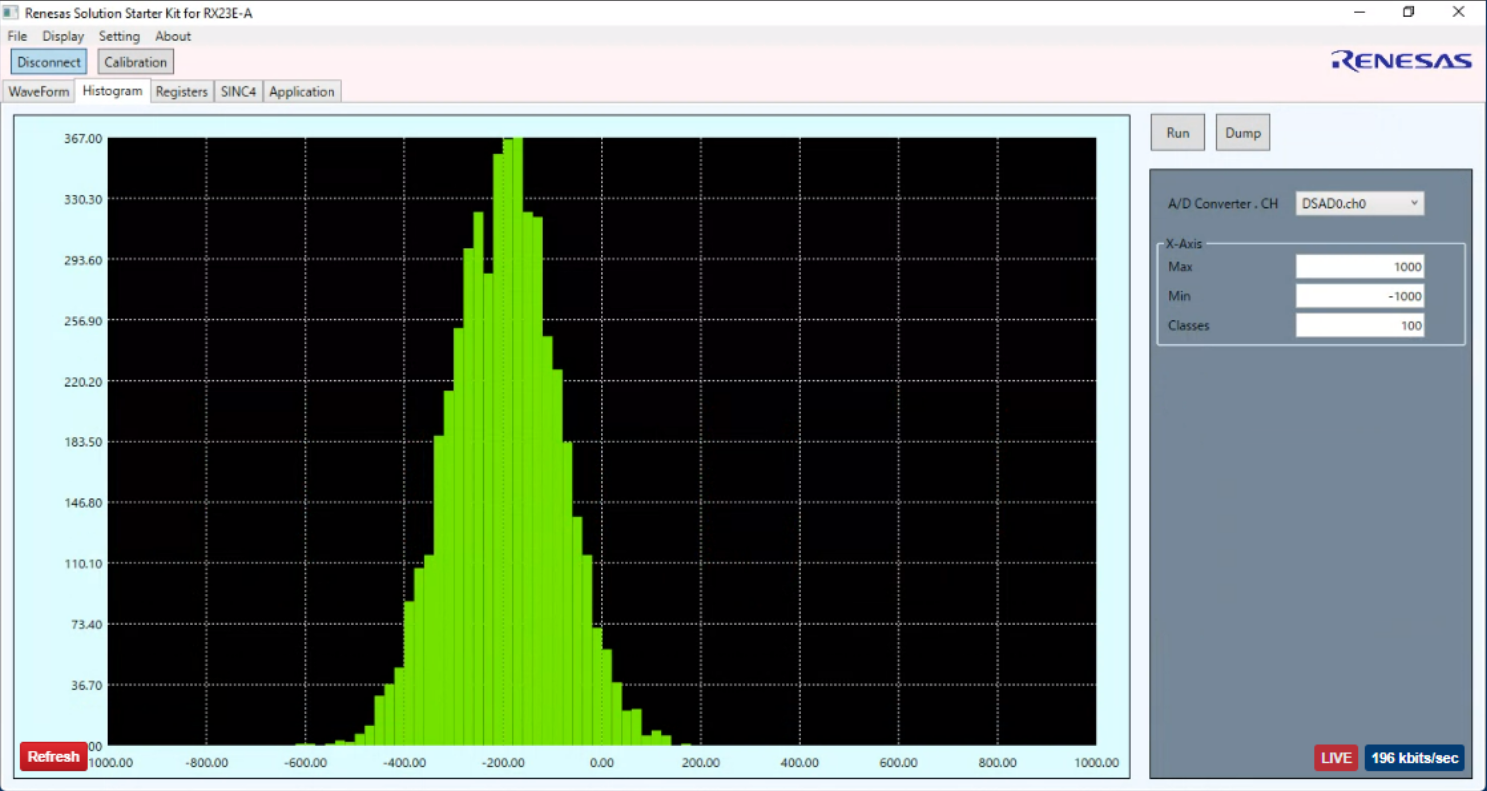The image size is (1487, 791).
Task: Click the Run button
Action: [1177, 133]
